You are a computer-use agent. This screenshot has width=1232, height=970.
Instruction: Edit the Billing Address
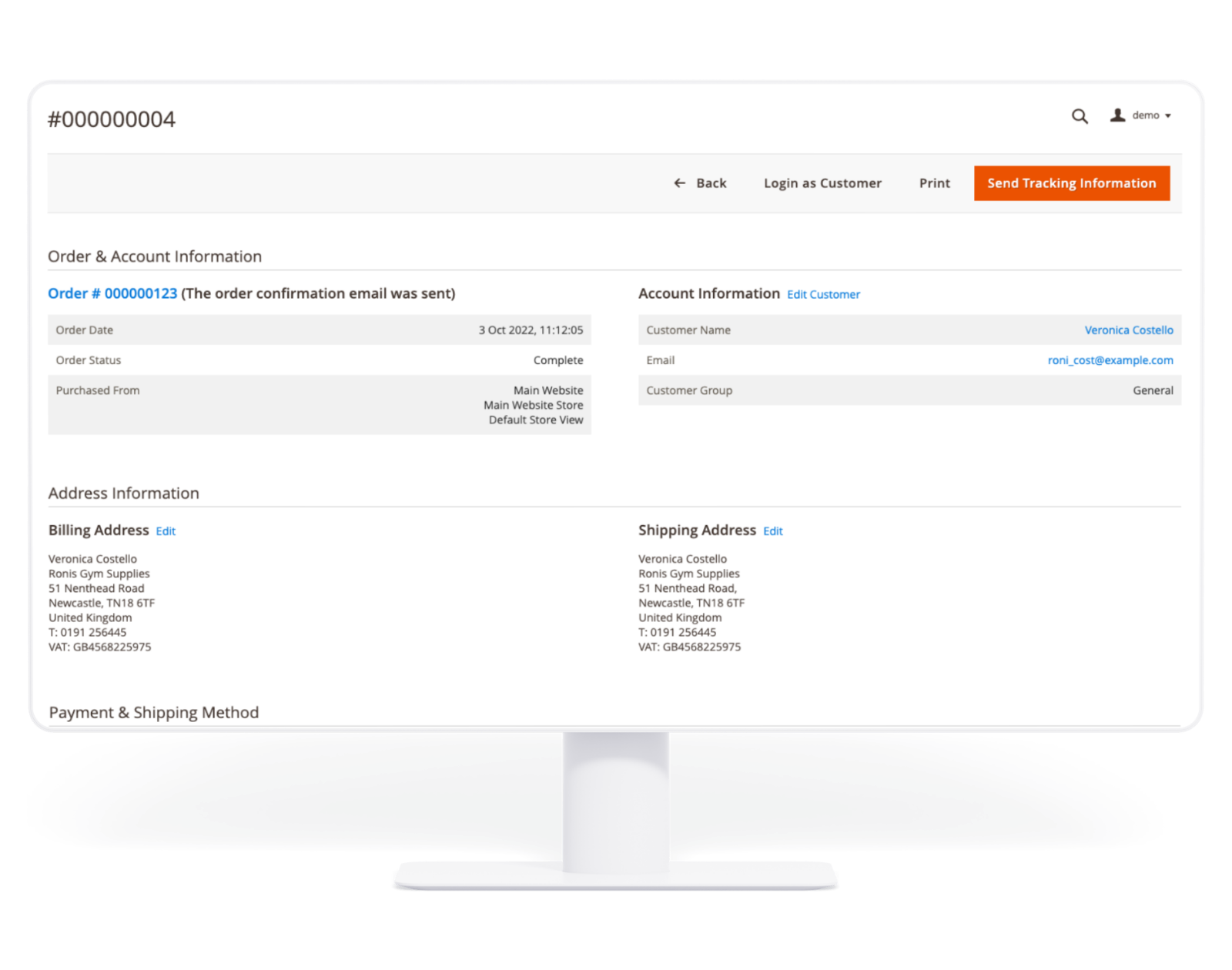[166, 531]
